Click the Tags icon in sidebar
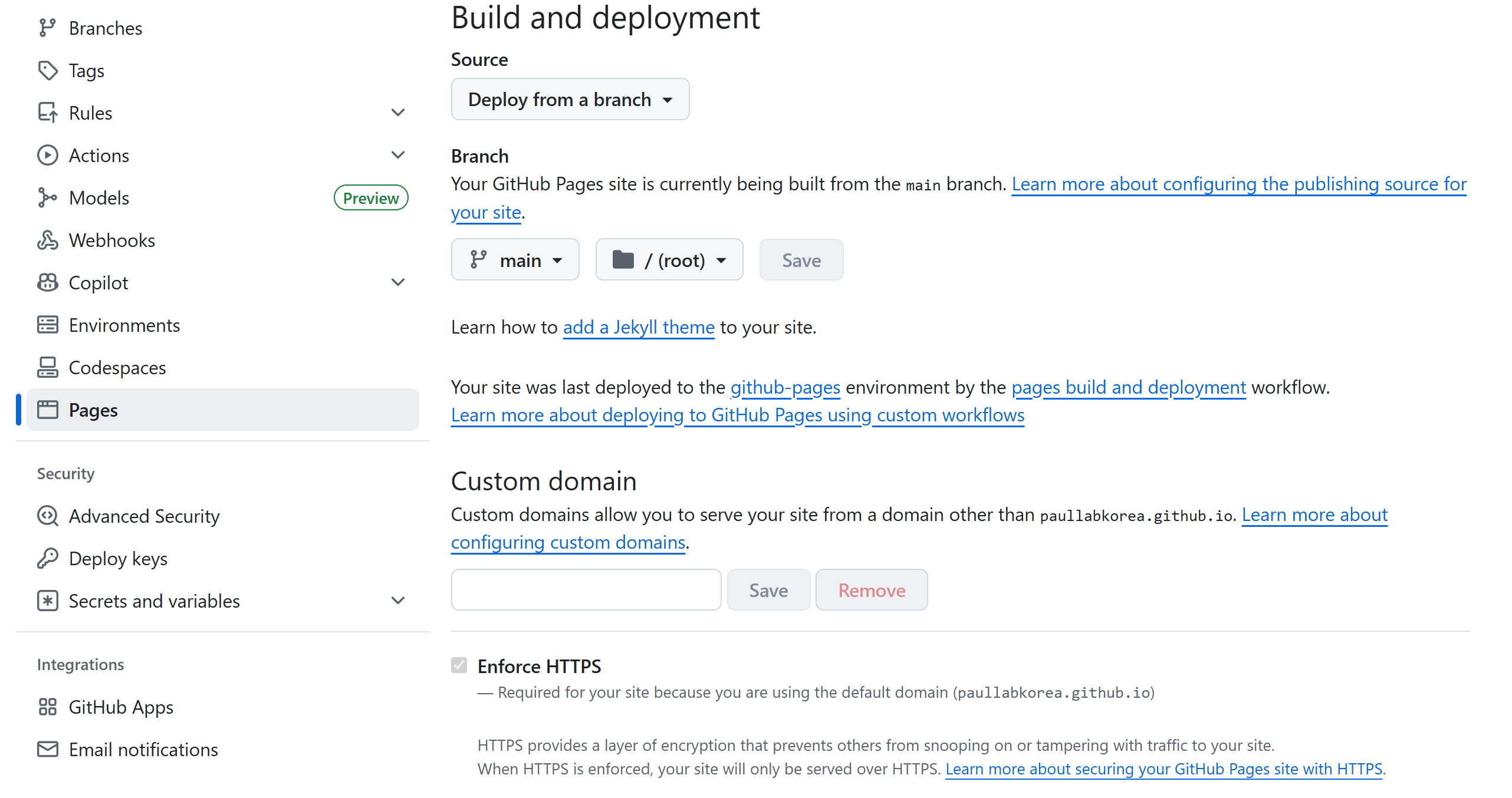The image size is (1512, 798). tap(47, 71)
